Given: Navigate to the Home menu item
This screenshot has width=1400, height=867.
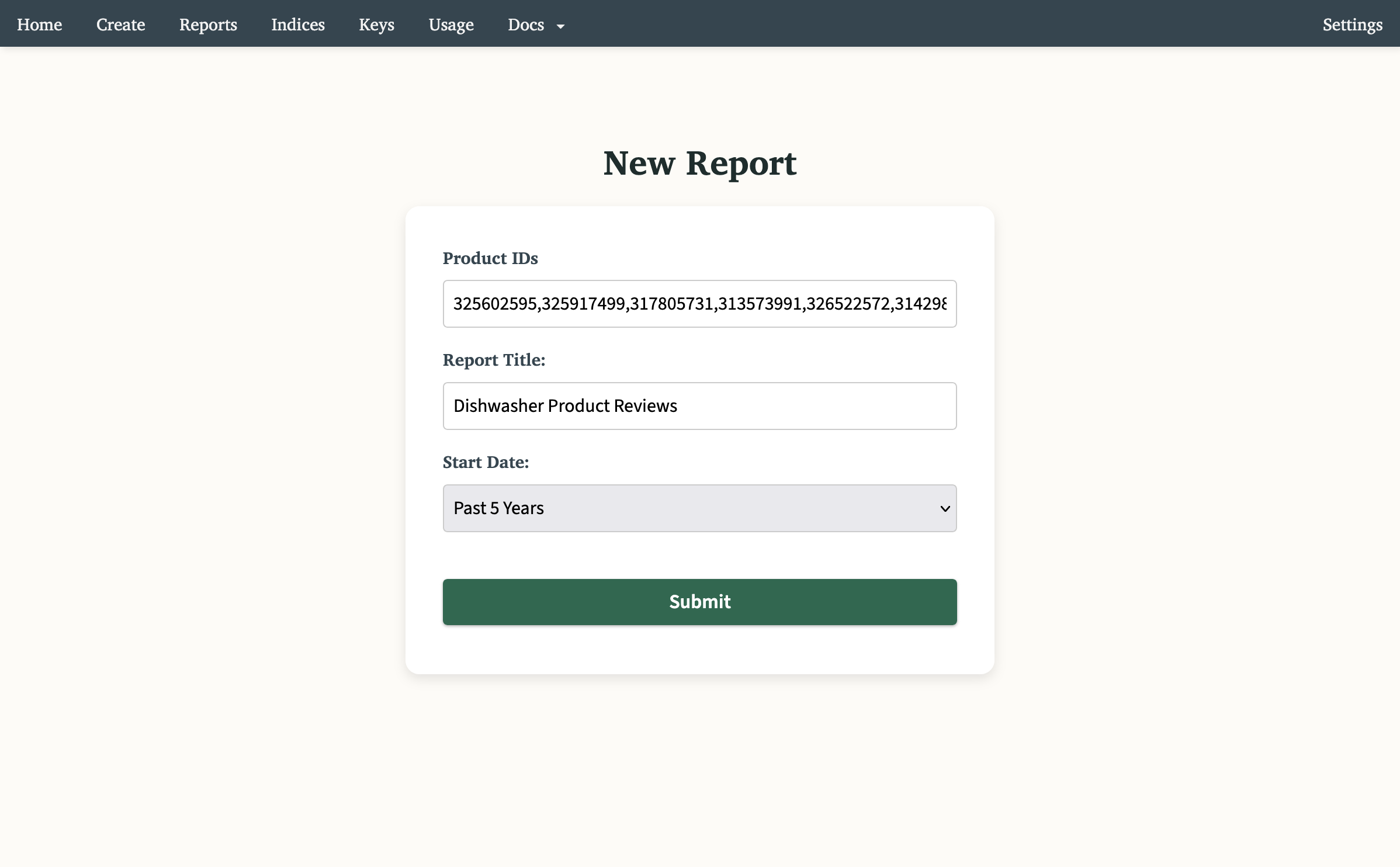Looking at the screenshot, I should click(39, 25).
